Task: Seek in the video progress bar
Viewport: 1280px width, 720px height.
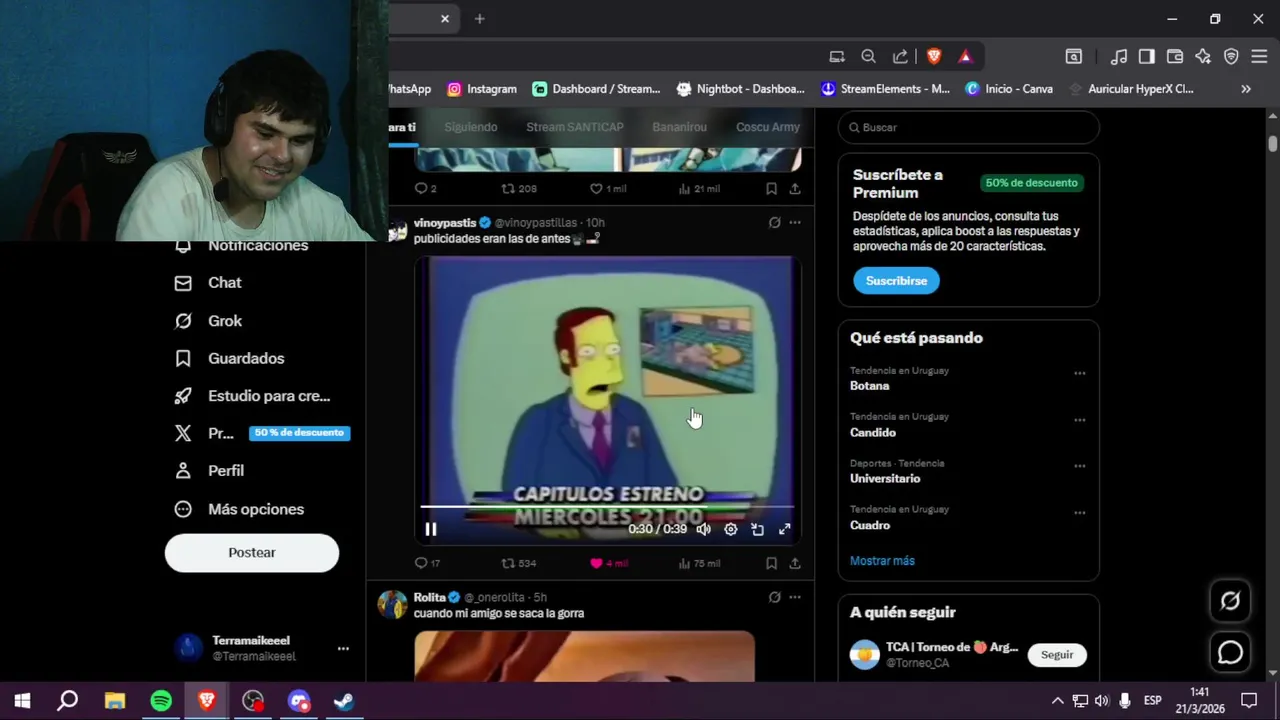Action: point(607,507)
